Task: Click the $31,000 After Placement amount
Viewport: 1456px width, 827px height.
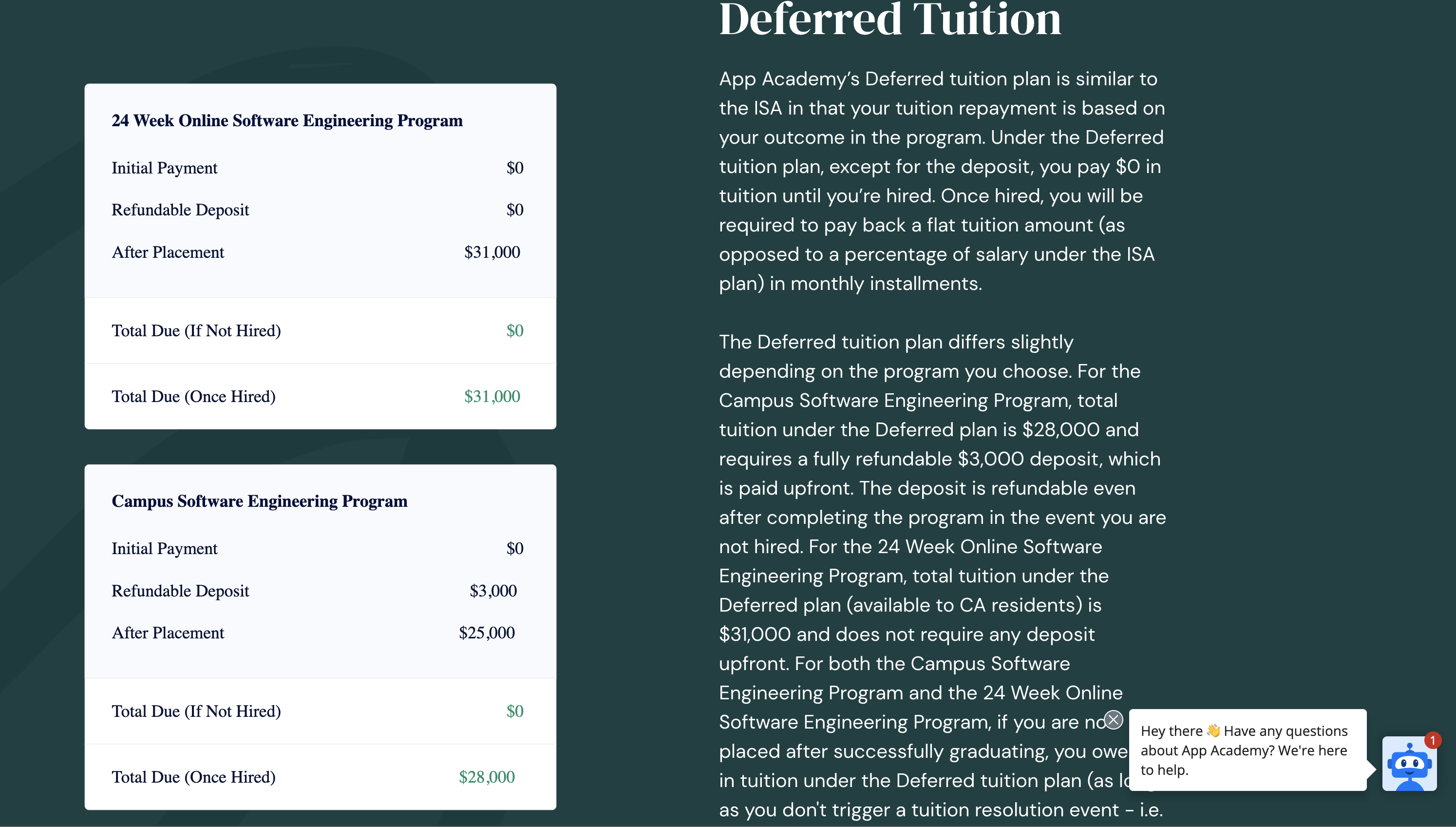Action: click(492, 252)
